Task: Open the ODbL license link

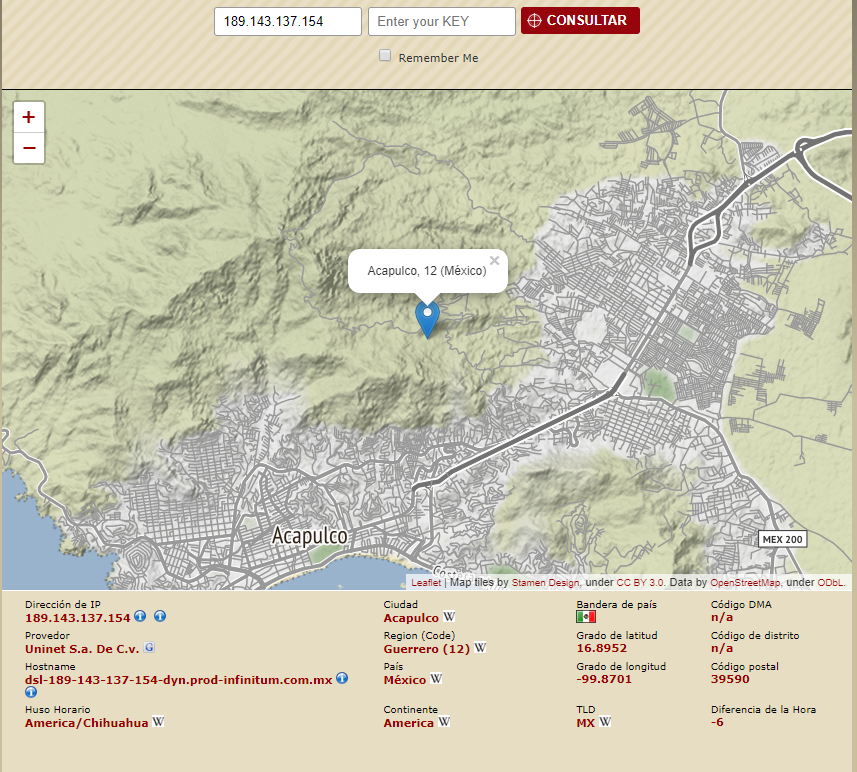Action: pos(830,582)
